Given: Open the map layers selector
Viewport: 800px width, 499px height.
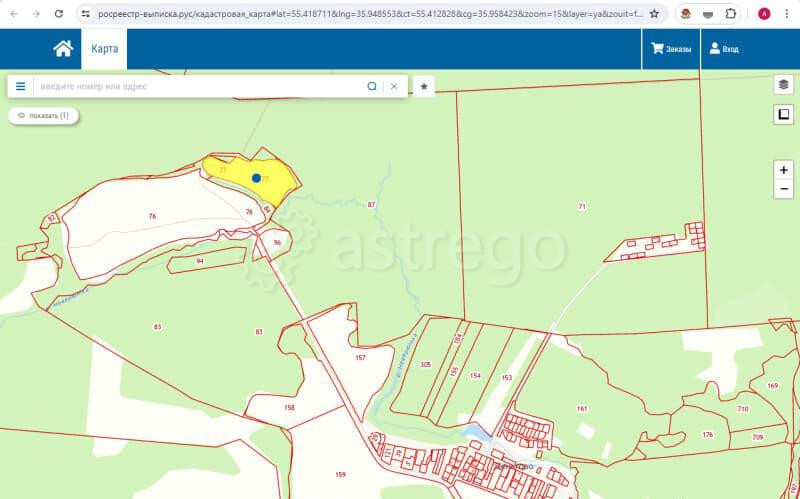Looking at the screenshot, I should tap(783, 85).
